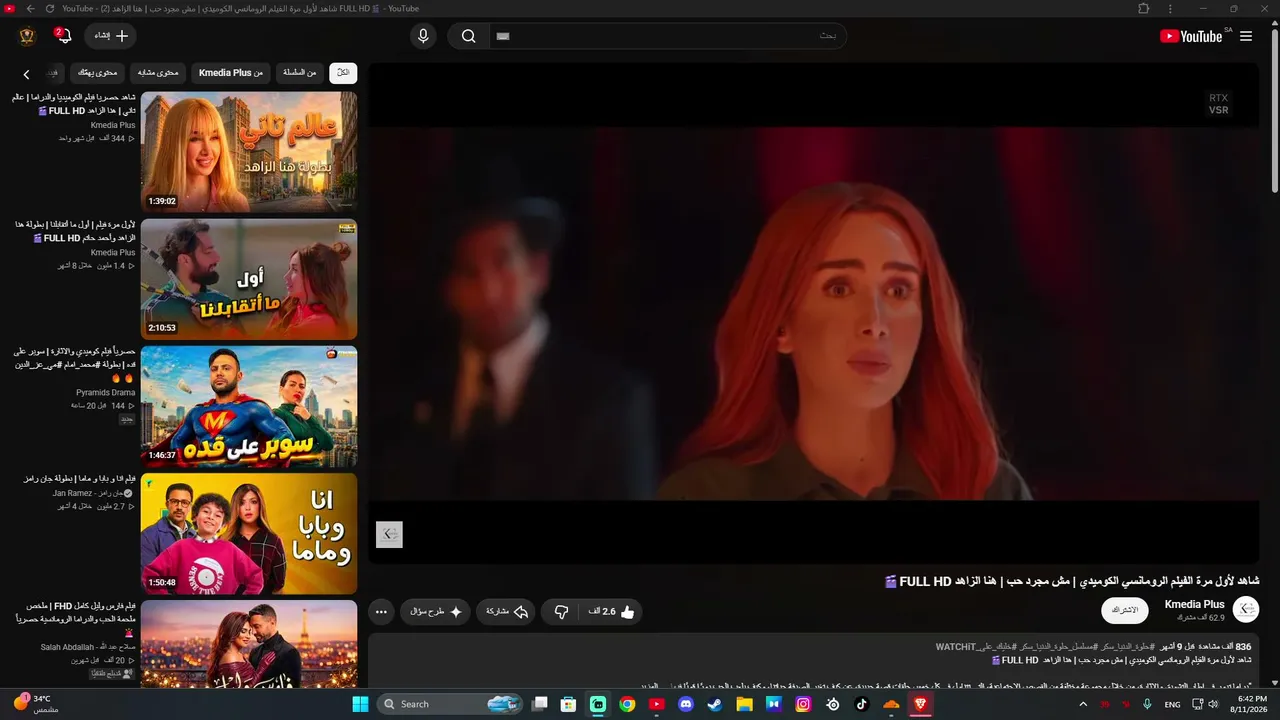The width and height of the screenshot is (1280, 720).
Task: Open the YouTube app on the taskbar
Action: [x=656, y=704]
